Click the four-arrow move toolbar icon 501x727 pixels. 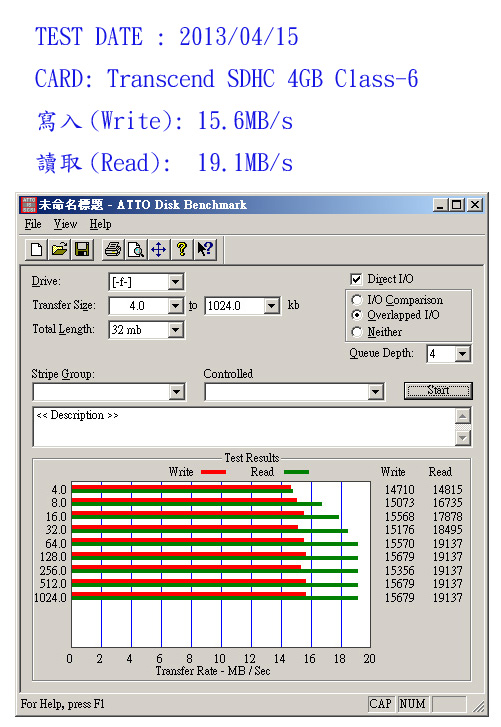click(159, 249)
